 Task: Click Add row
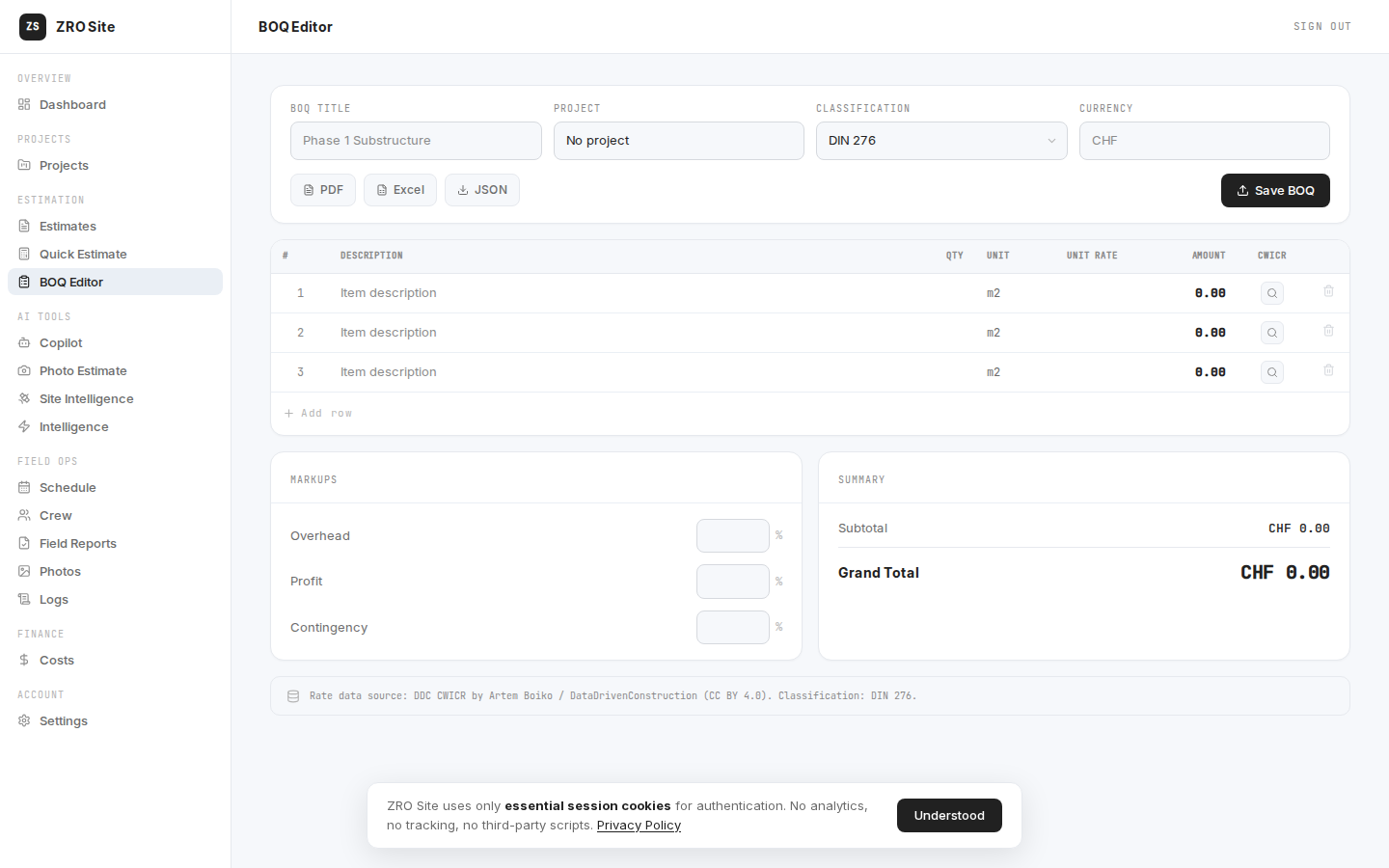[x=318, y=413]
